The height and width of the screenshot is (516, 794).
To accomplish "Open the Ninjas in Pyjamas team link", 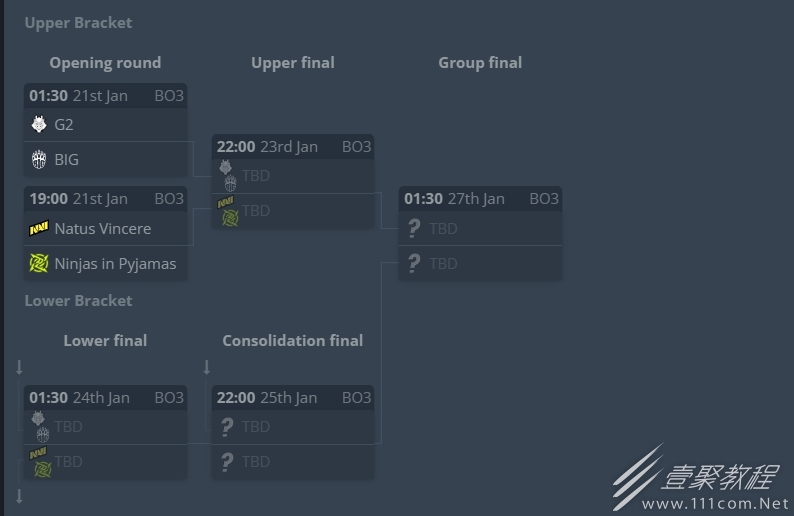I will click(115, 264).
